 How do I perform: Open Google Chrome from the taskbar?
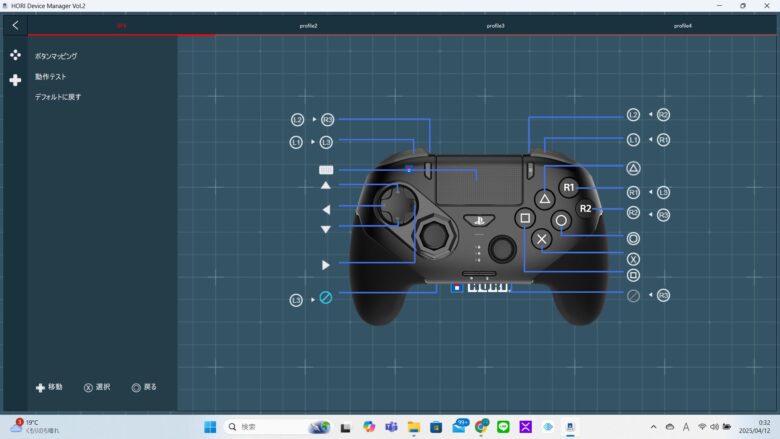pyautogui.click(x=481, y=427)
